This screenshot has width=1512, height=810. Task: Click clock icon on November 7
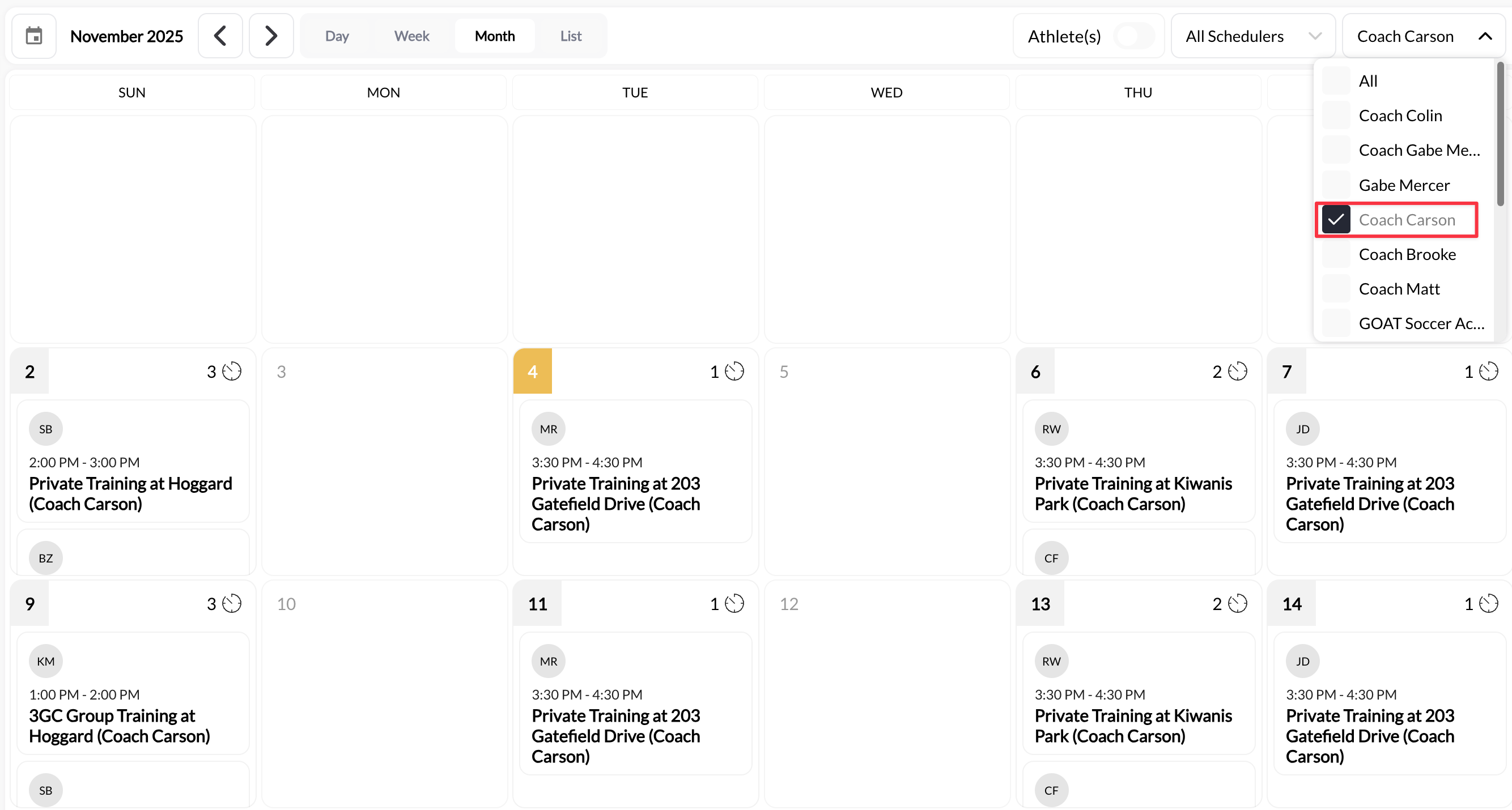(x=1489, y=371)
